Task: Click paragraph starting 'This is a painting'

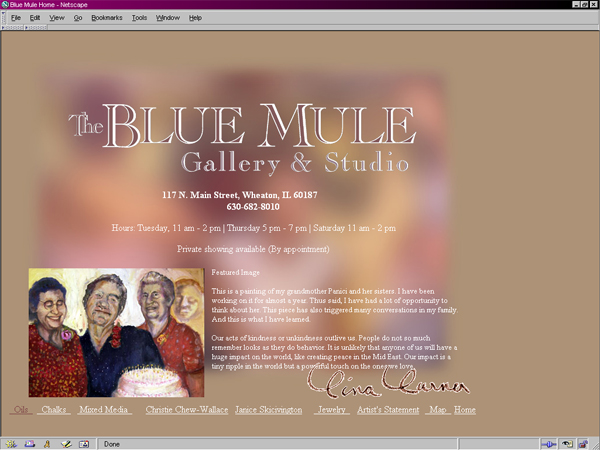Action: click(x=334, y=305)
